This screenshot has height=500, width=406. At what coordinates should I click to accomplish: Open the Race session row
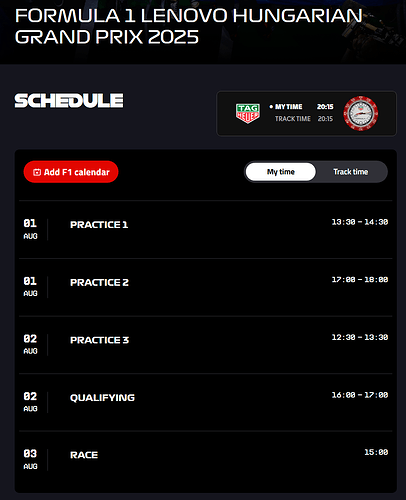click(x=206, y=460)
